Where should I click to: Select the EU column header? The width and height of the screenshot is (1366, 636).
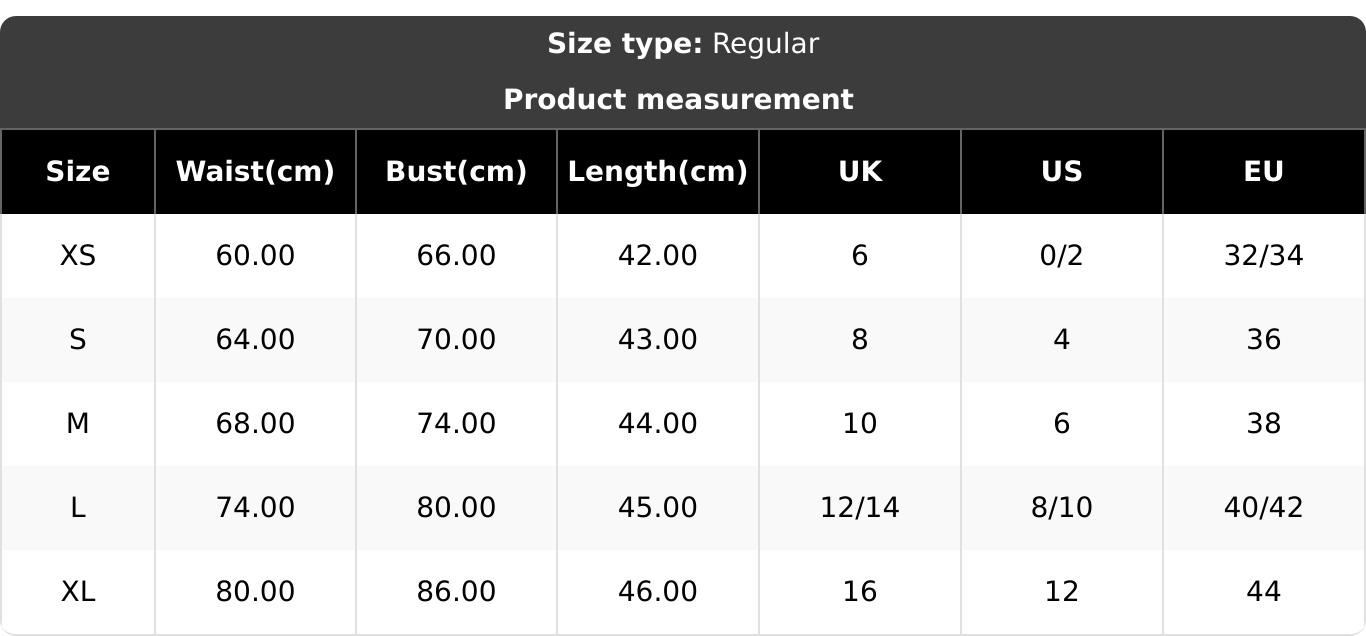tap(1263, 172)
